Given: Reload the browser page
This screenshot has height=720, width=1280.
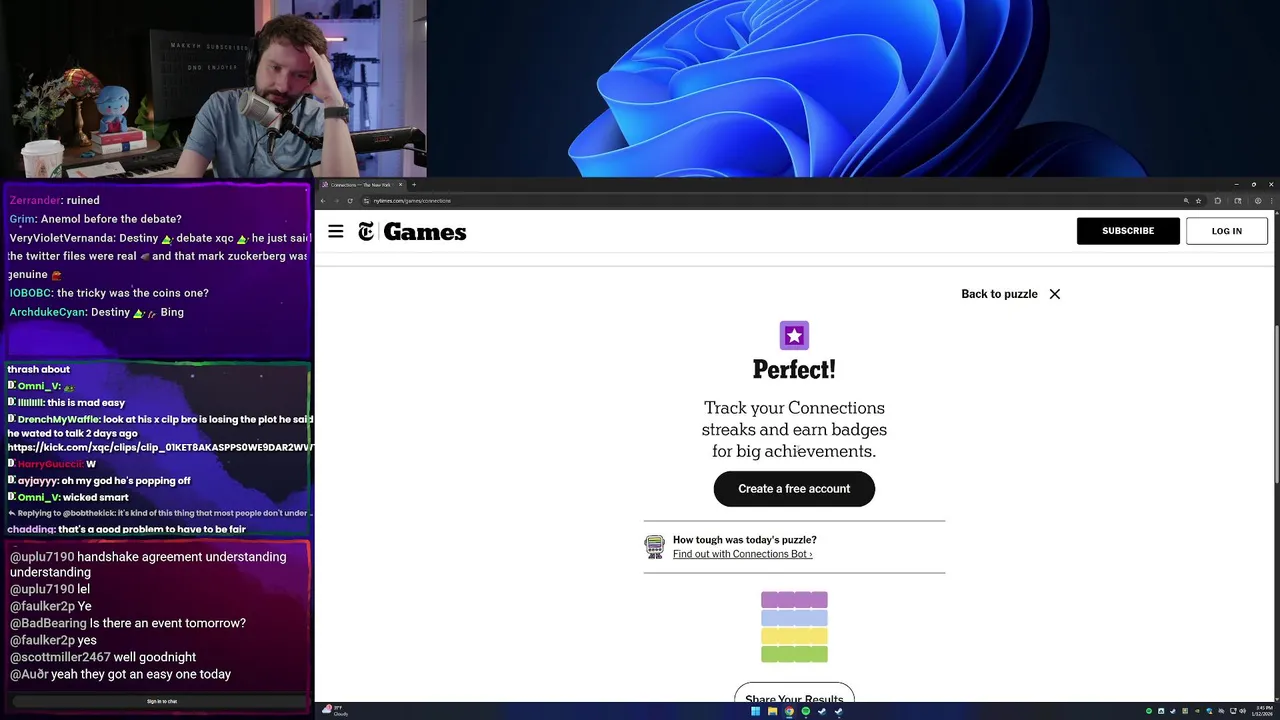Looking at the screenshot, I should [350, 201].
